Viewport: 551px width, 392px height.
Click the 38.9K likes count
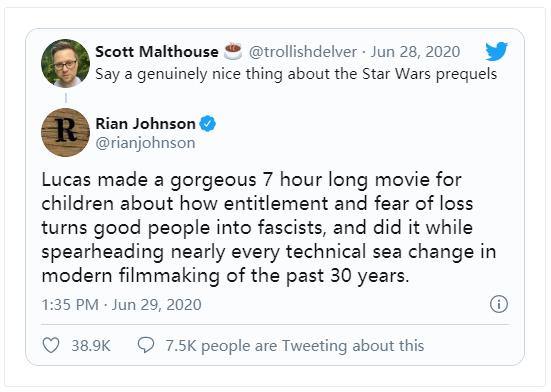(x=91, y=346)
